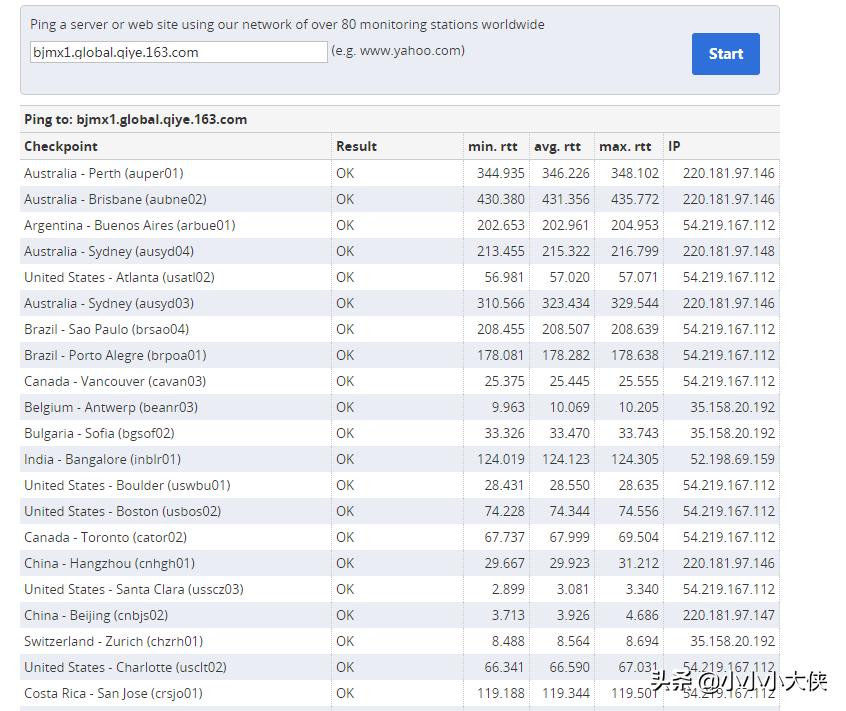Select the China - Hangzhou checkpoint
This screenshot has width=846, height=711.
click(x=110, y=563)
